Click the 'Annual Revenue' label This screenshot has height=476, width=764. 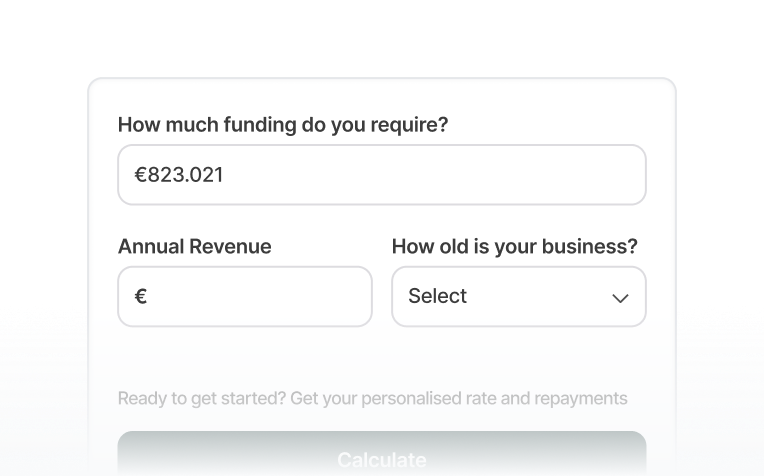(194, 247)
